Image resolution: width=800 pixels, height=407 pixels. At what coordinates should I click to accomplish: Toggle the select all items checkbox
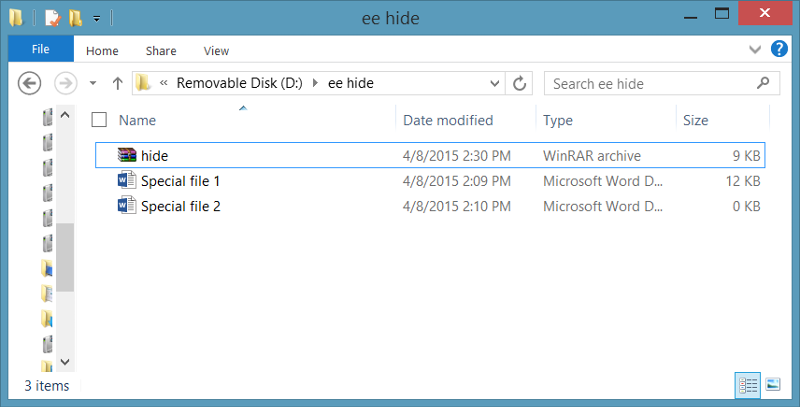click(x=99, y=120)
